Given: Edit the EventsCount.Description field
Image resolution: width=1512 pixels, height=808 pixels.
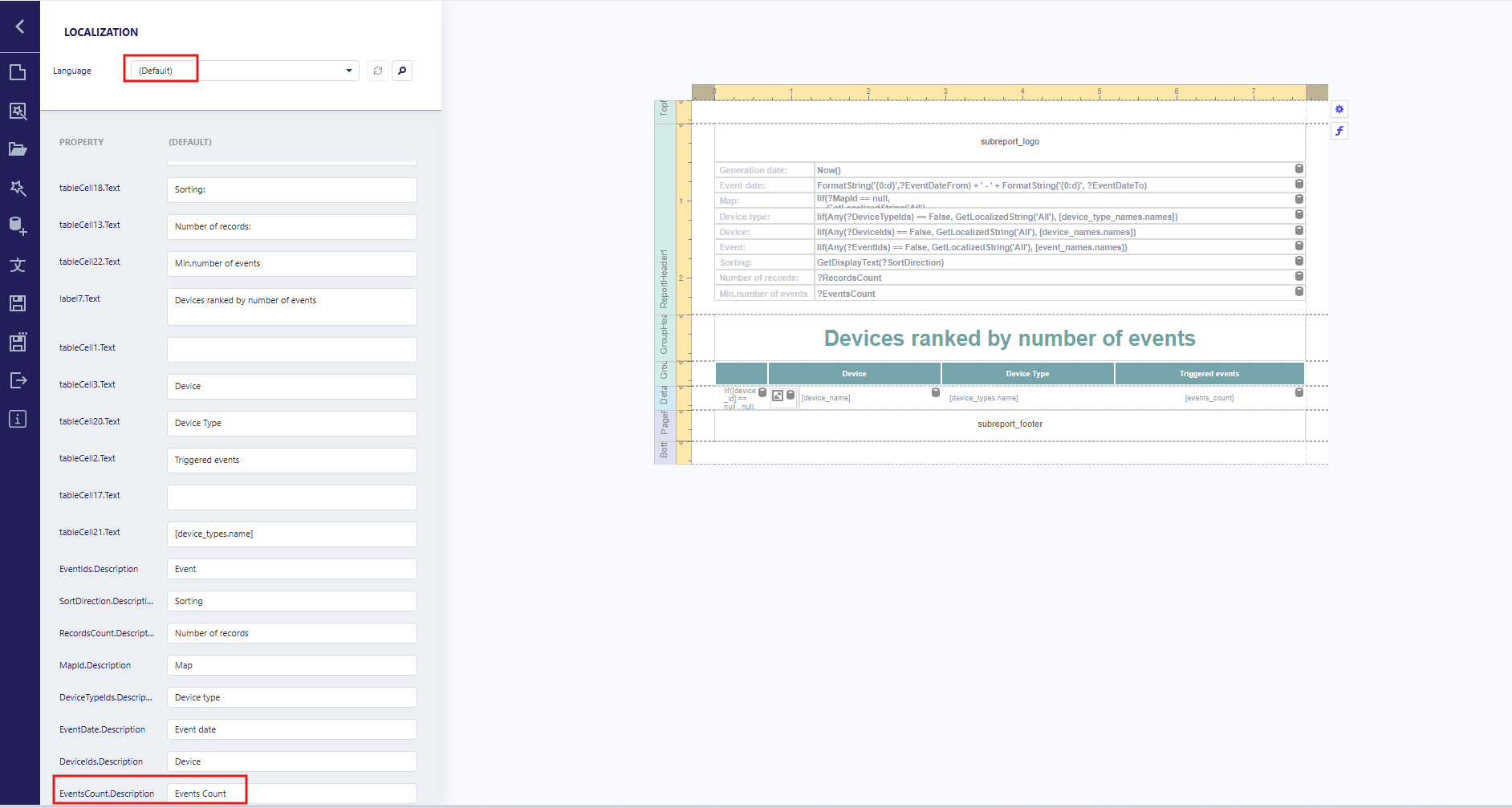Looking at the screenshot, I should click(291, 794).
